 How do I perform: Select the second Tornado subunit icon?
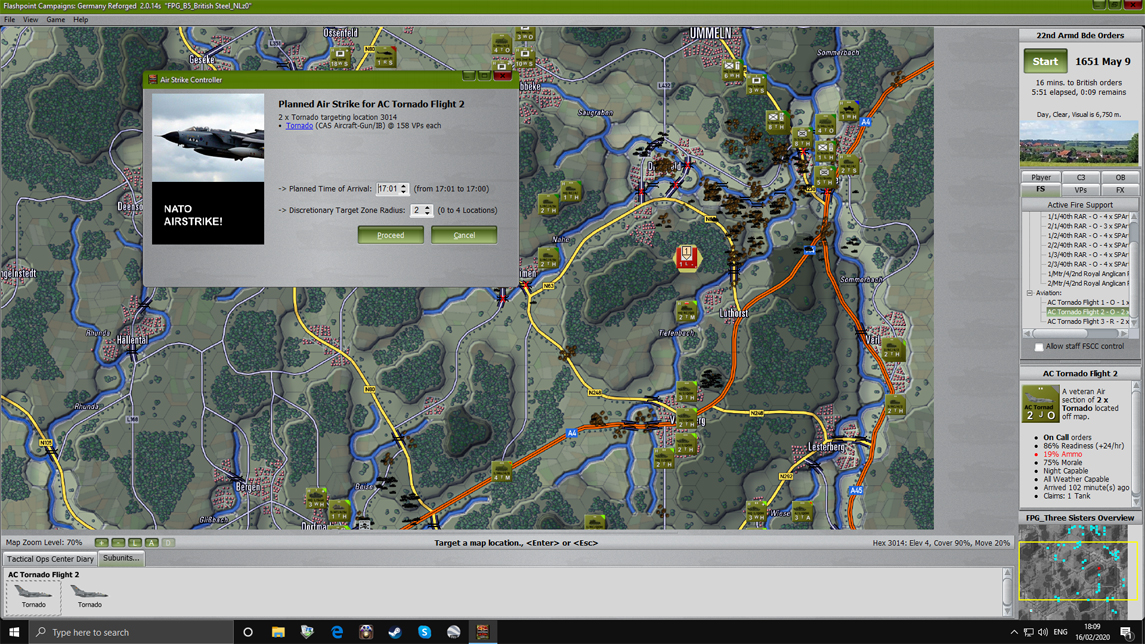(90, 595)
